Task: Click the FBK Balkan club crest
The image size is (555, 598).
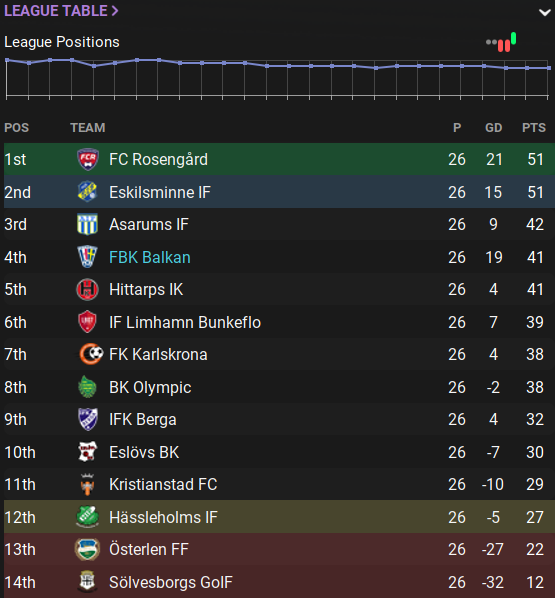Action: pos(88,257)
